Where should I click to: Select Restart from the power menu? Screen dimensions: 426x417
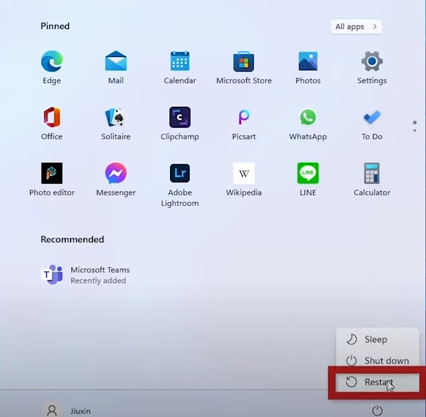377,382
